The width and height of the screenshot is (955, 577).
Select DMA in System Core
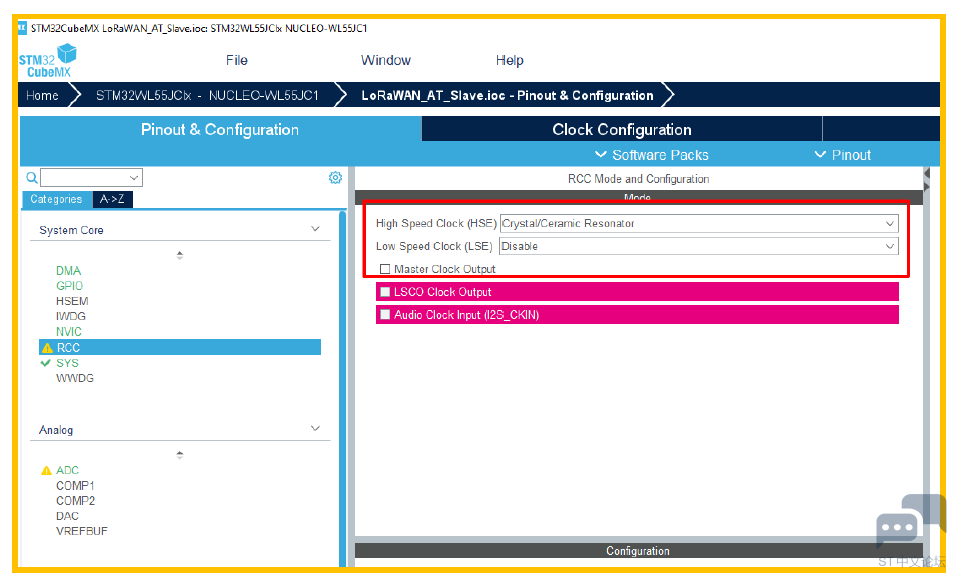pyautogui.click(x=68, y=271)
